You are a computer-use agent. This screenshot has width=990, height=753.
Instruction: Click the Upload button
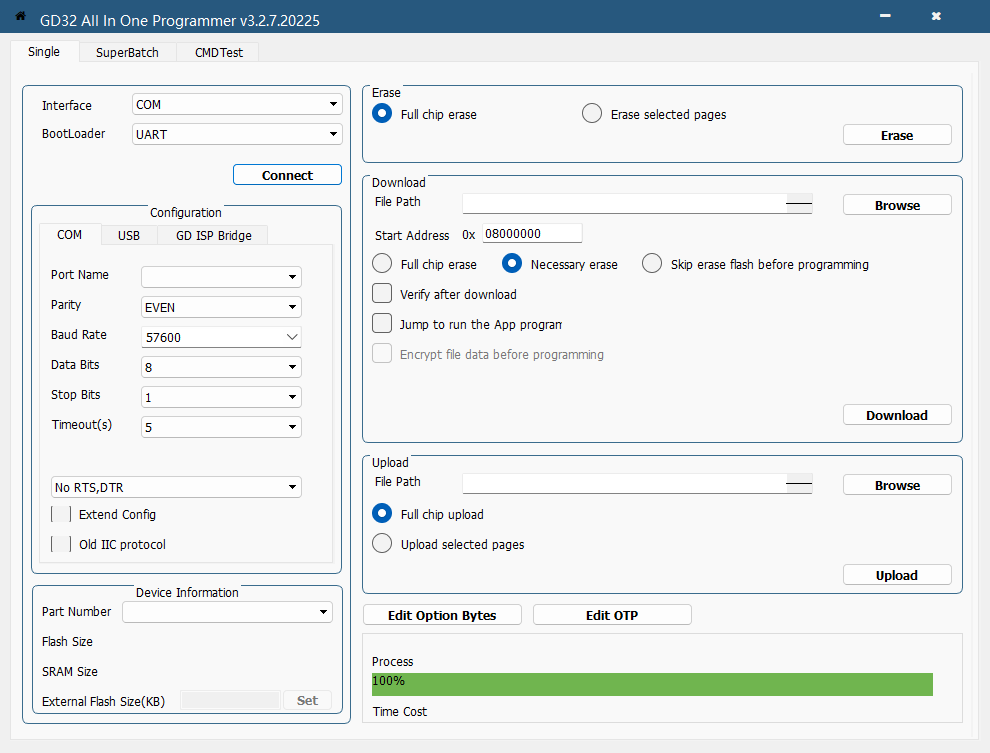[897, 575]
